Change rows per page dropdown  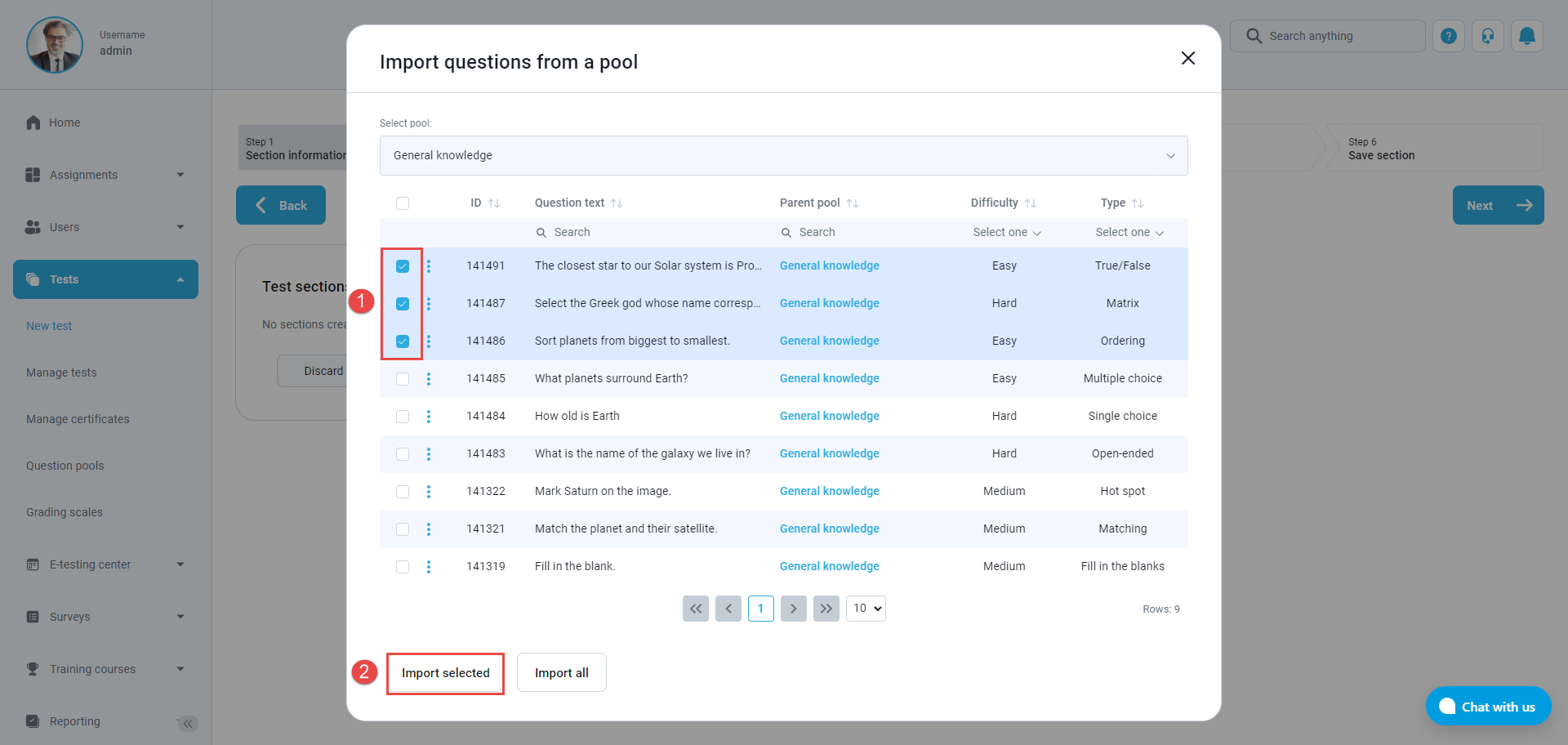(866, 609)
